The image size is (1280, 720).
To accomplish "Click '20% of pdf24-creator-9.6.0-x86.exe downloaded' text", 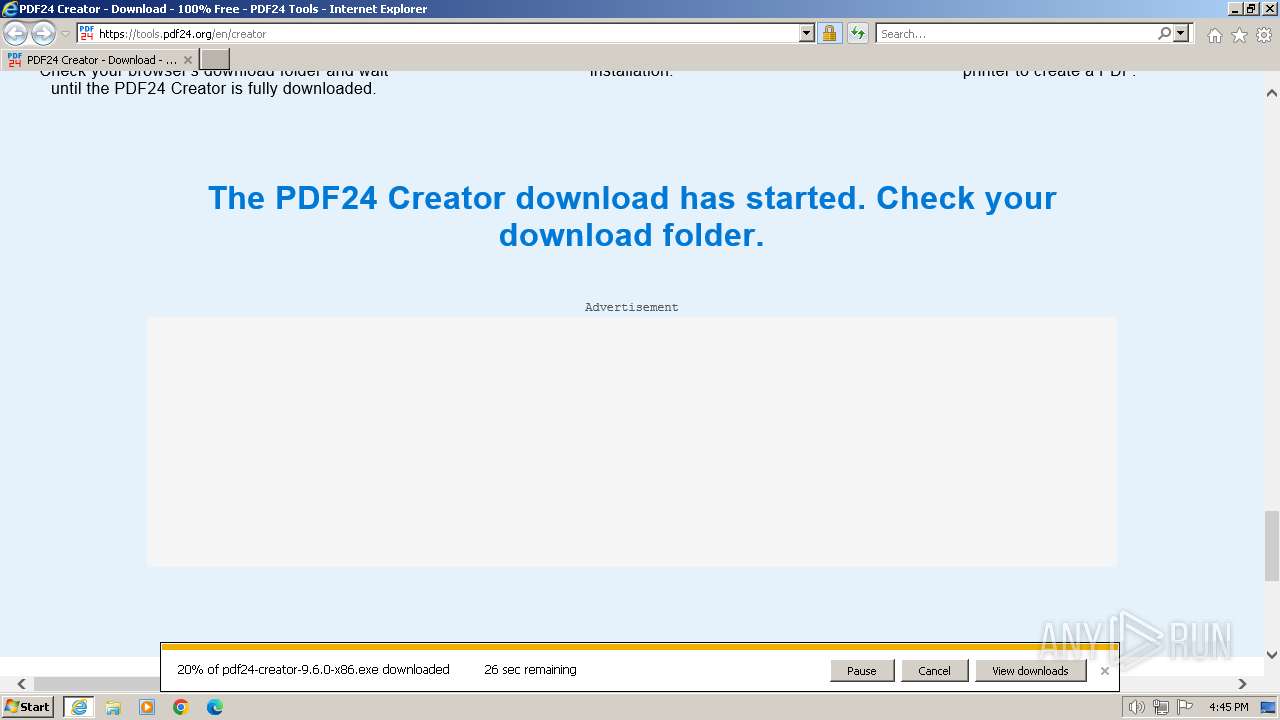I will pos(313,670).
